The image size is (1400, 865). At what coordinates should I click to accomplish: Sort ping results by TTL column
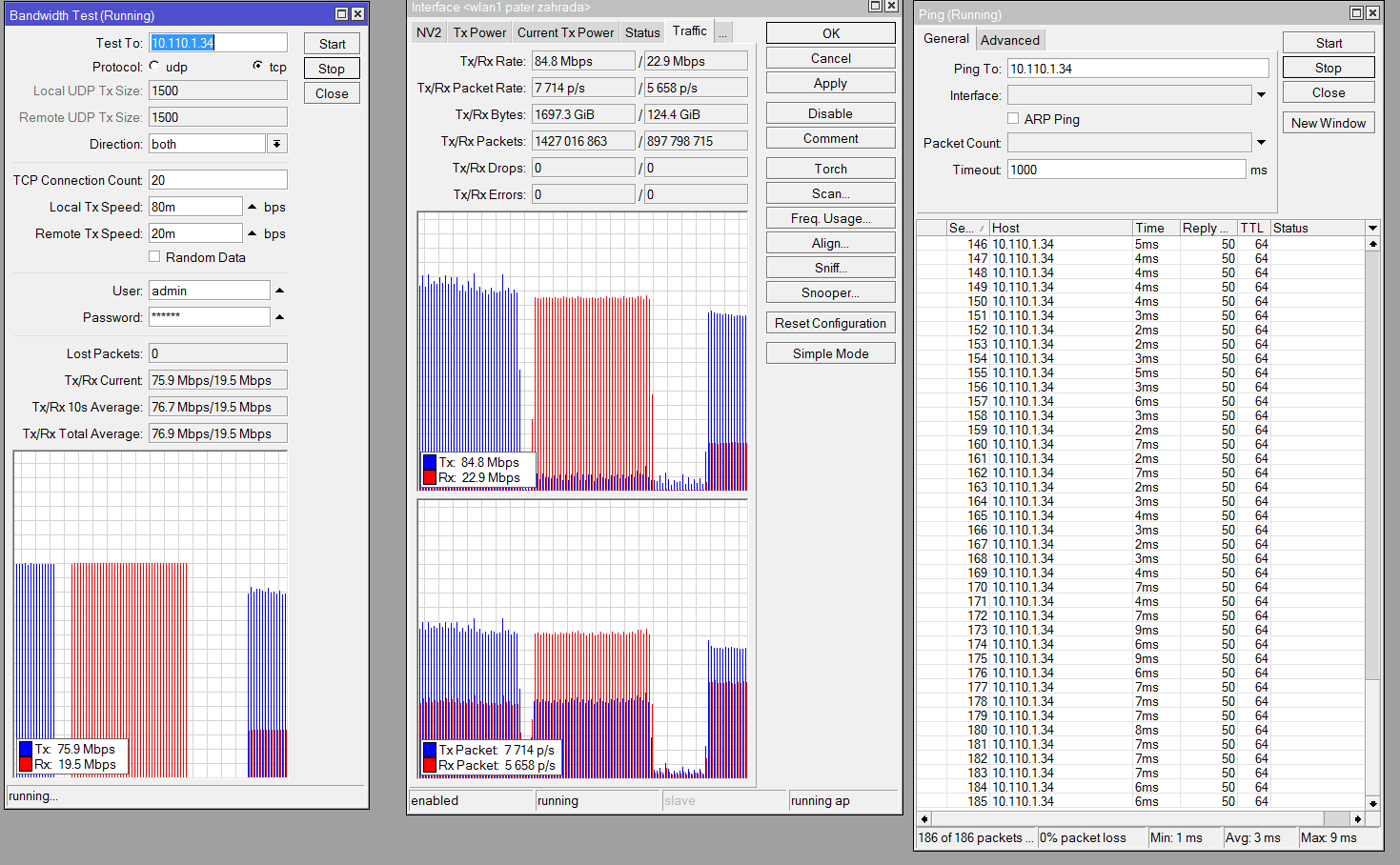click(1252, 228)
